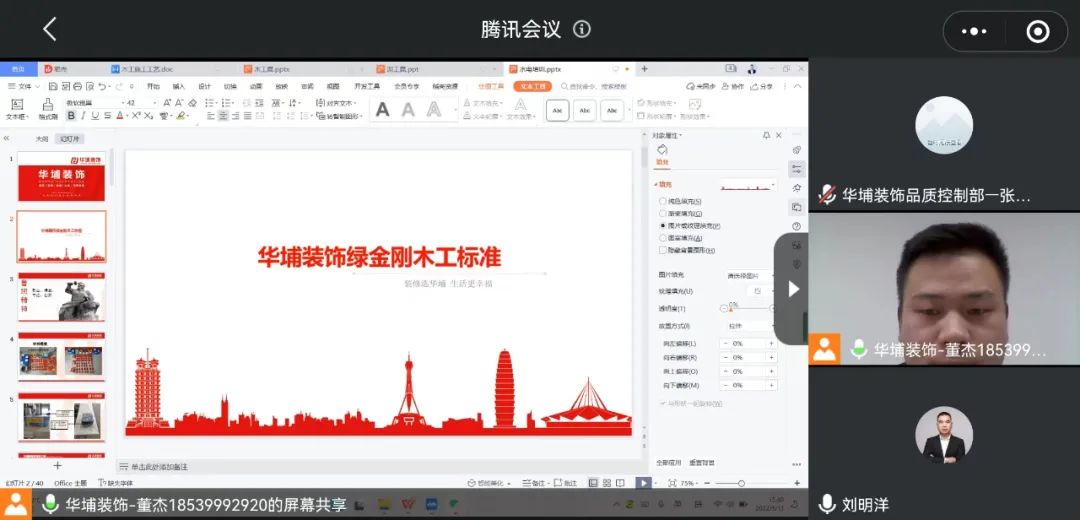Open the font size dropdown showing 42
The image size is (1080, 520).
(x=153, y=102)
